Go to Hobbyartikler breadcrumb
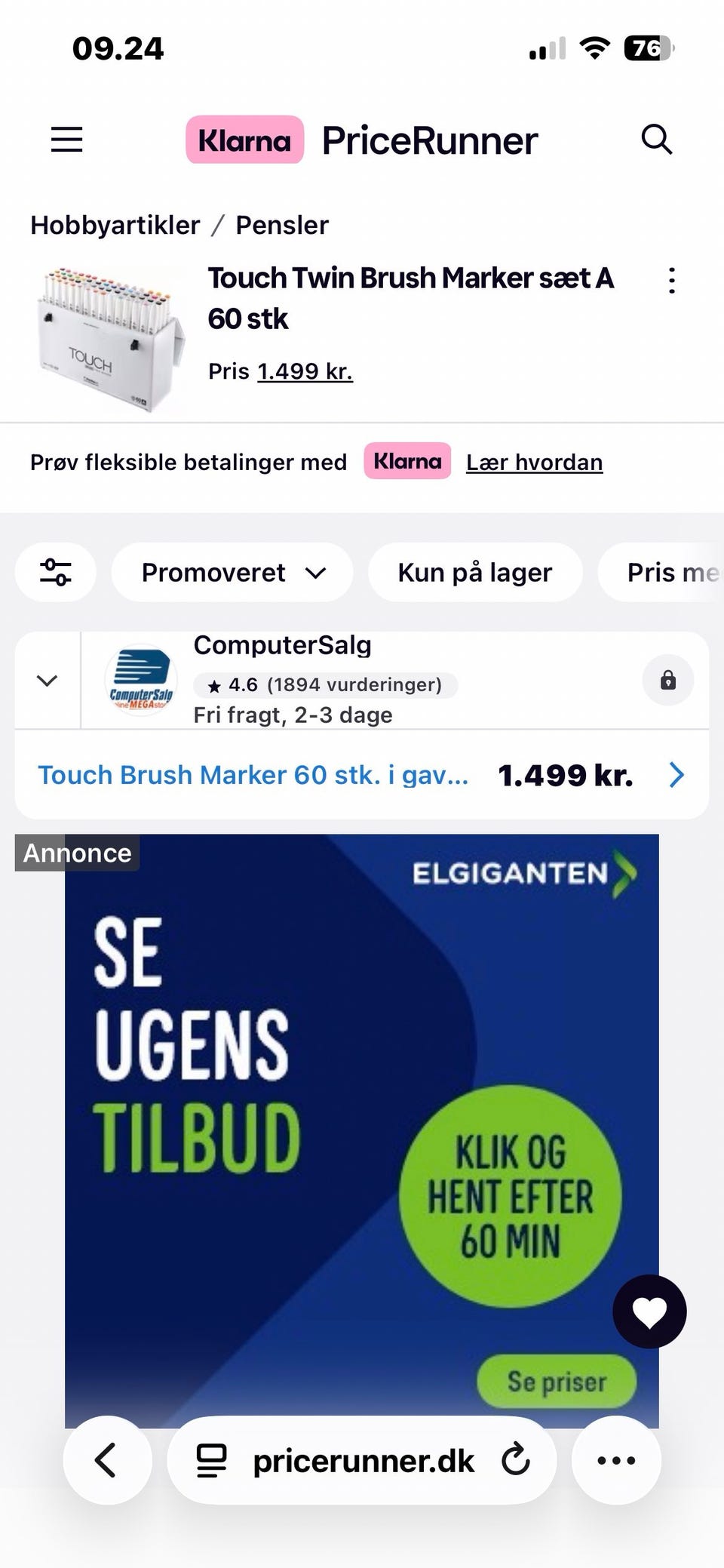The width and height of the screenshot is (724, 1568). point(115,225)
